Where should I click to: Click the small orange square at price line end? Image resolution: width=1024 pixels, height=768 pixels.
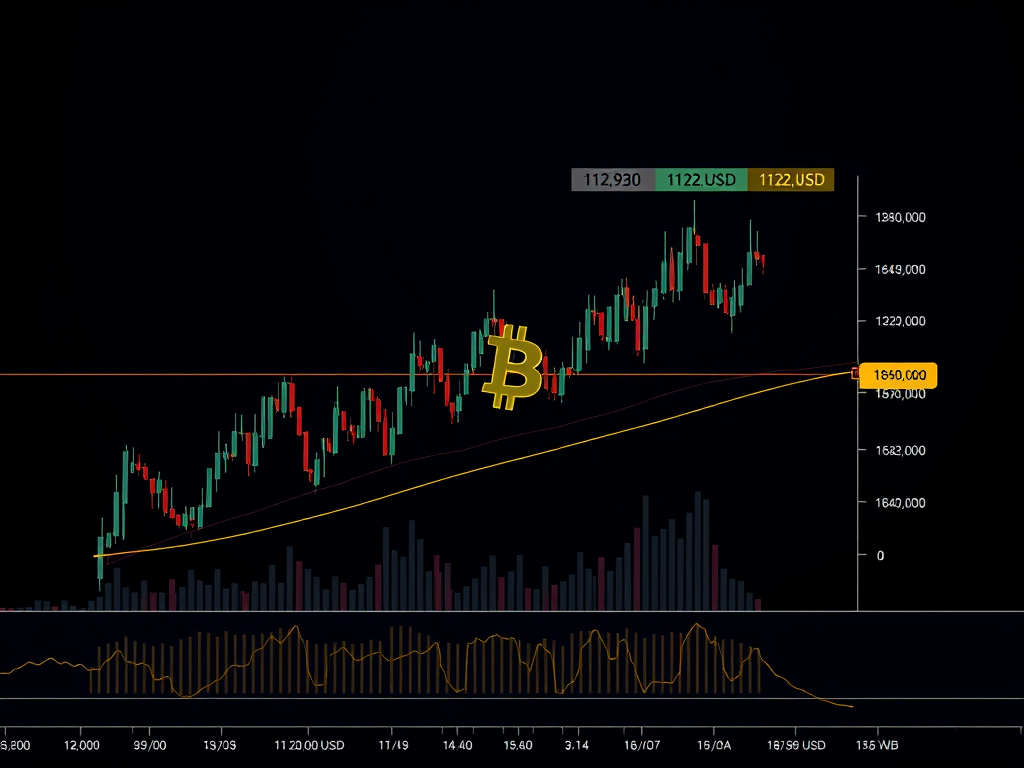coord(856,374)
